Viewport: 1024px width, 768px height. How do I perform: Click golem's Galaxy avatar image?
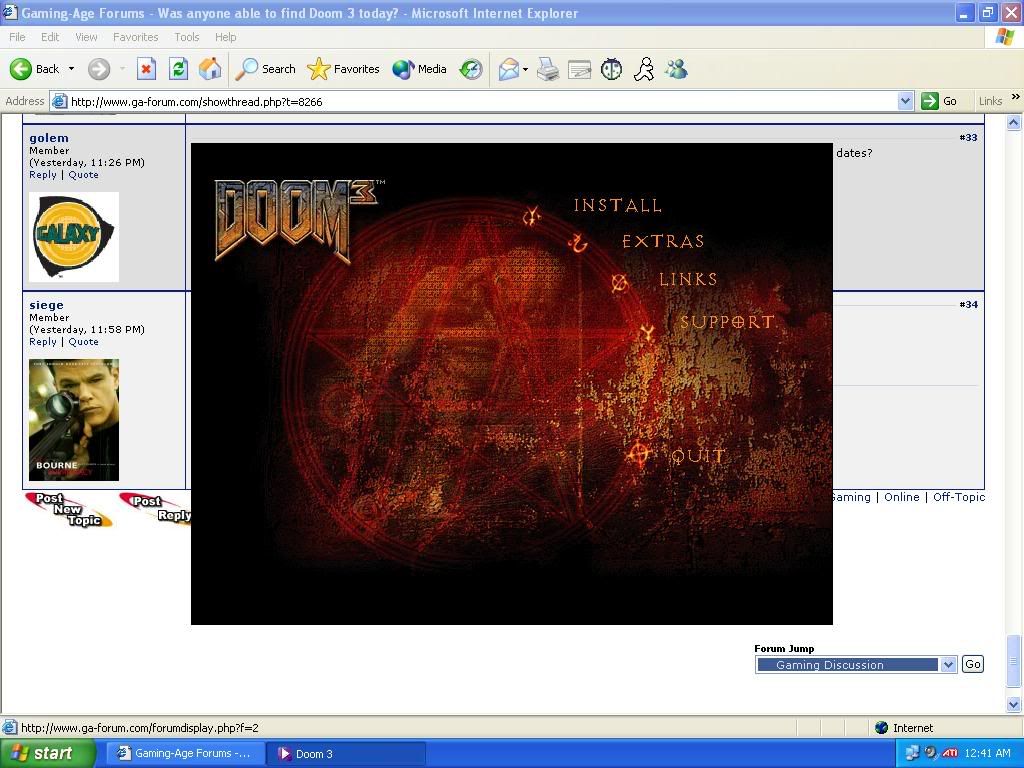74,236
